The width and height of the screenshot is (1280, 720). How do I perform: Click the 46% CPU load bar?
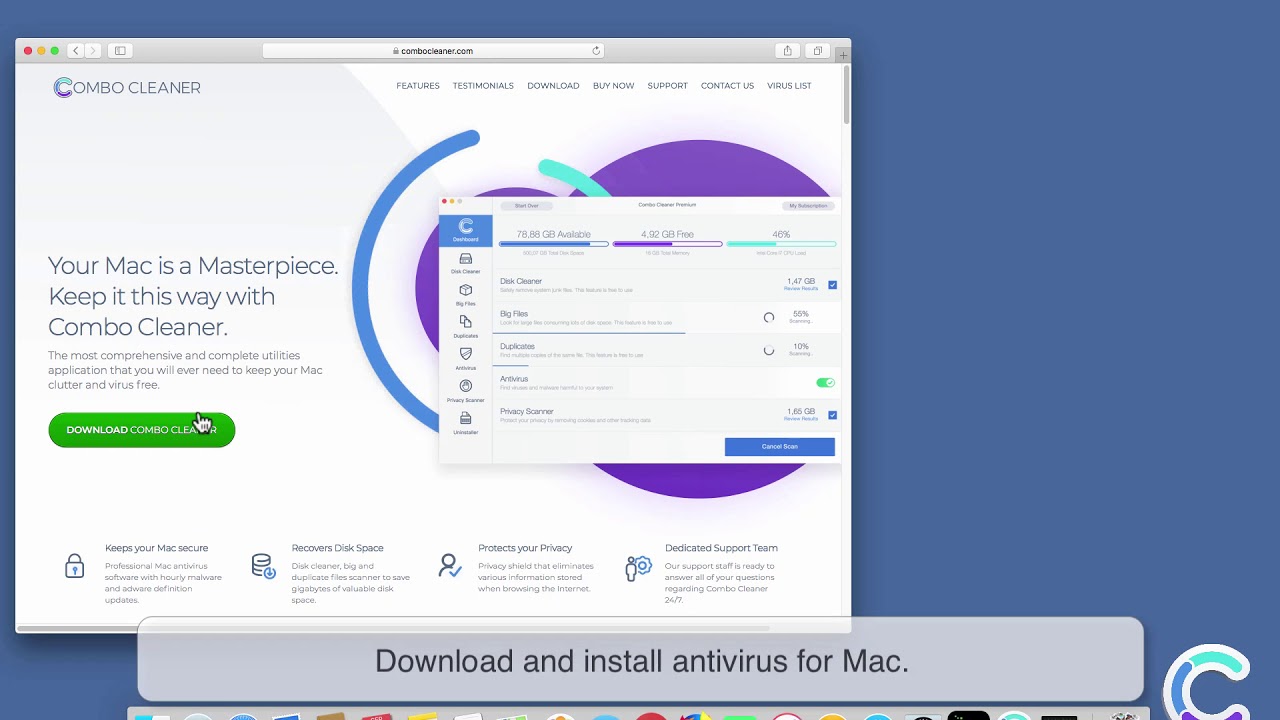click(x=781, y=243)
